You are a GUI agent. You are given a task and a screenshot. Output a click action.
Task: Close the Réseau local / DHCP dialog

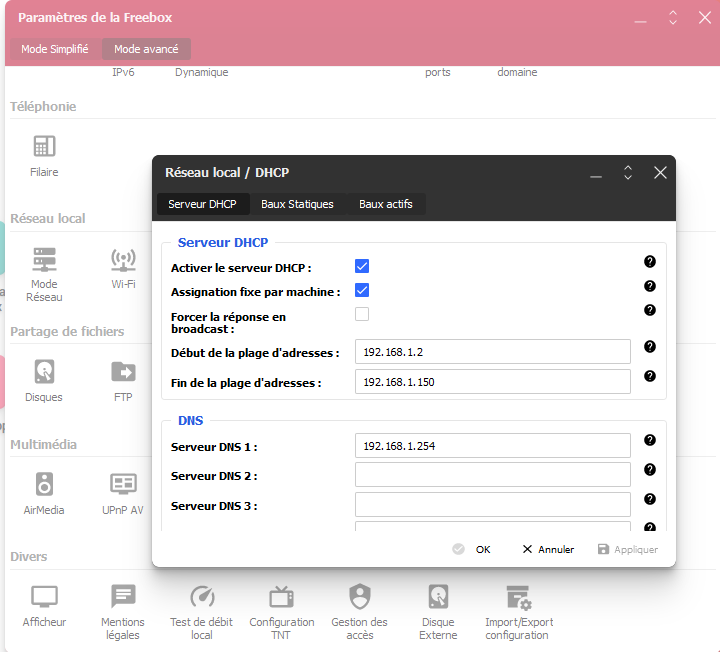[x=660, y=173]
